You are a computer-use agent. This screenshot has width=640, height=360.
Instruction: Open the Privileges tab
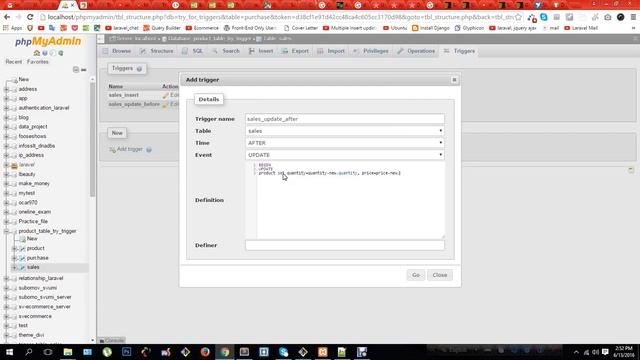click(x=371, y=51)
